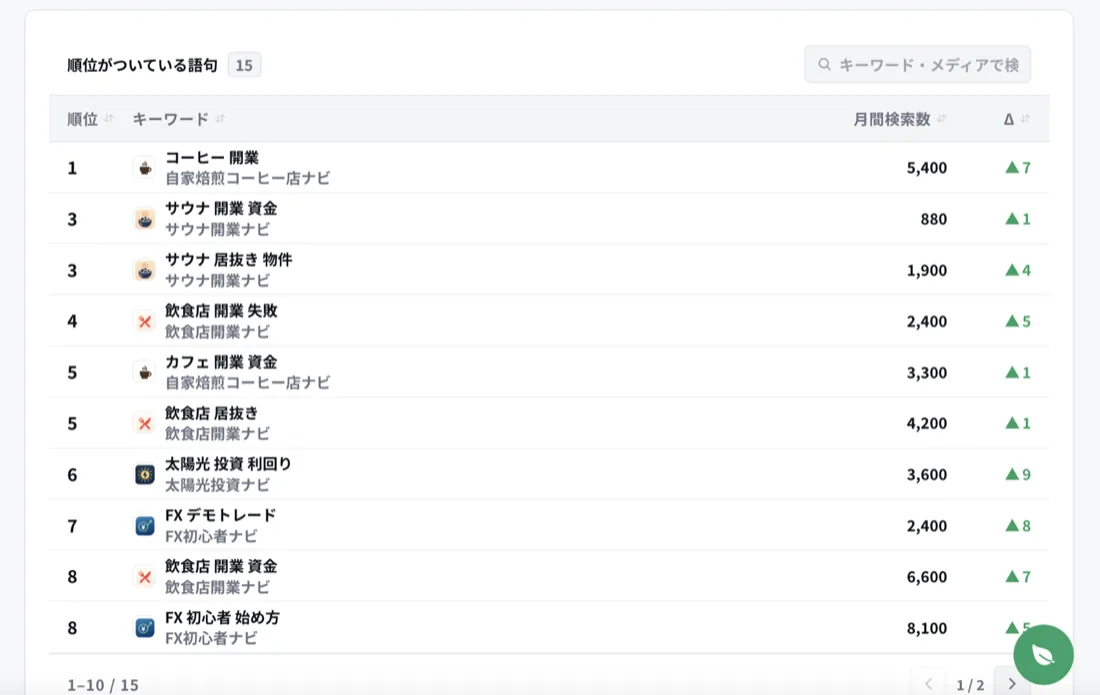Click the FX icon beside FX 初心者 始め方
Viewport: 1100px width, 695px height.
pos(145,628)
